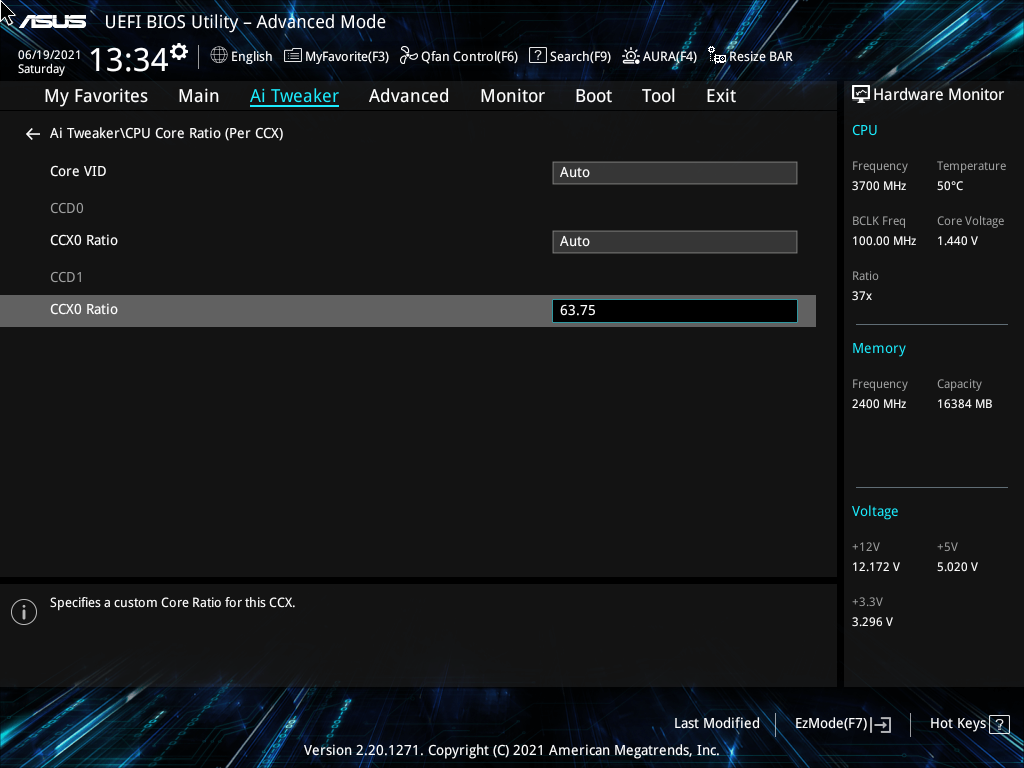Click the back arrow to leave CPU Core Ratio page
Image resolution: width=1024 pixels, height=768 pixels.
pos(32,133)
